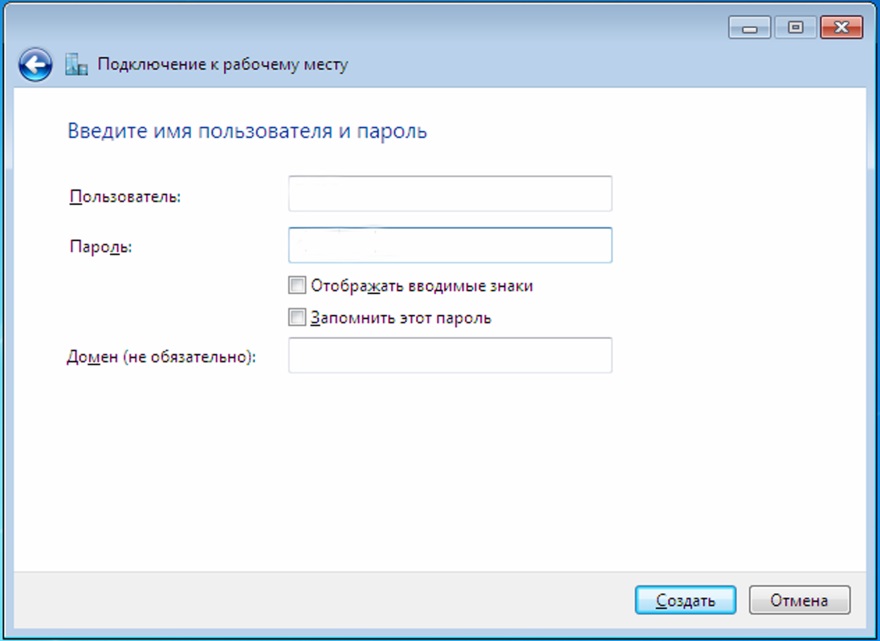The image size is (880, 641).
Task: Click the Домен (не обязательно): label
Action: [x=161, y=357]
